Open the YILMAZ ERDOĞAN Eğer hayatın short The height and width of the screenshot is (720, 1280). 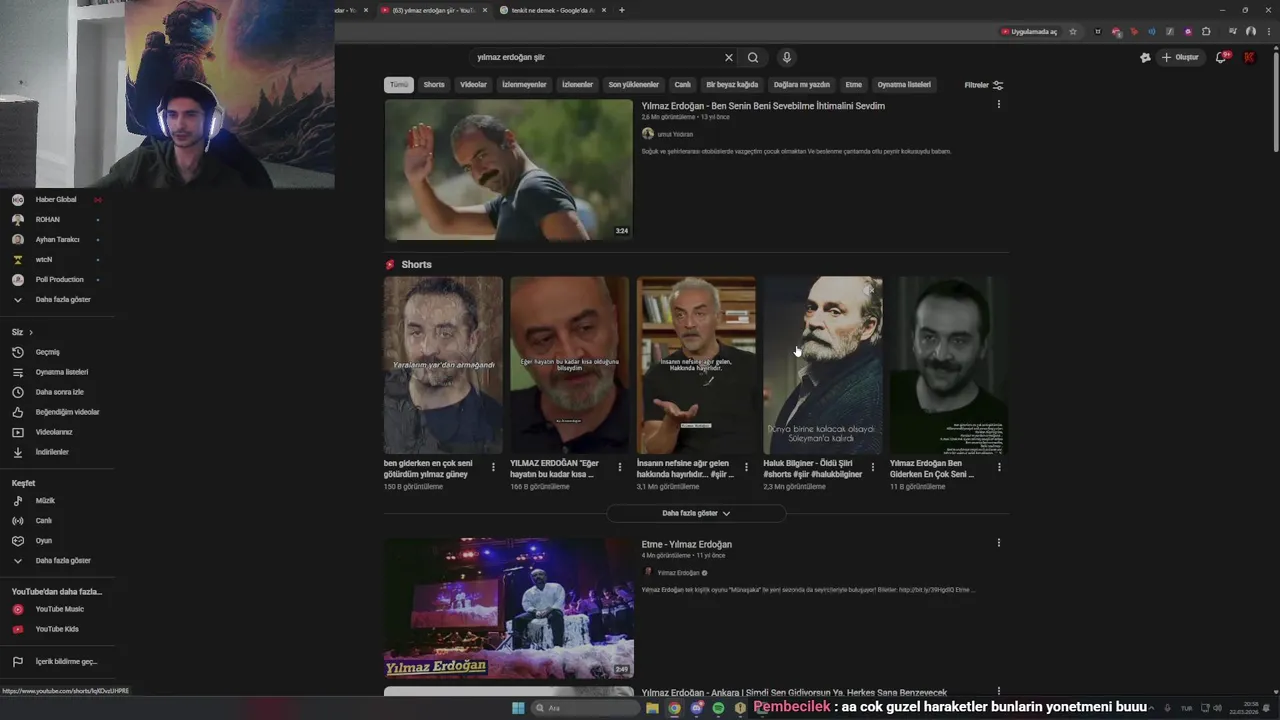point(569,365)
